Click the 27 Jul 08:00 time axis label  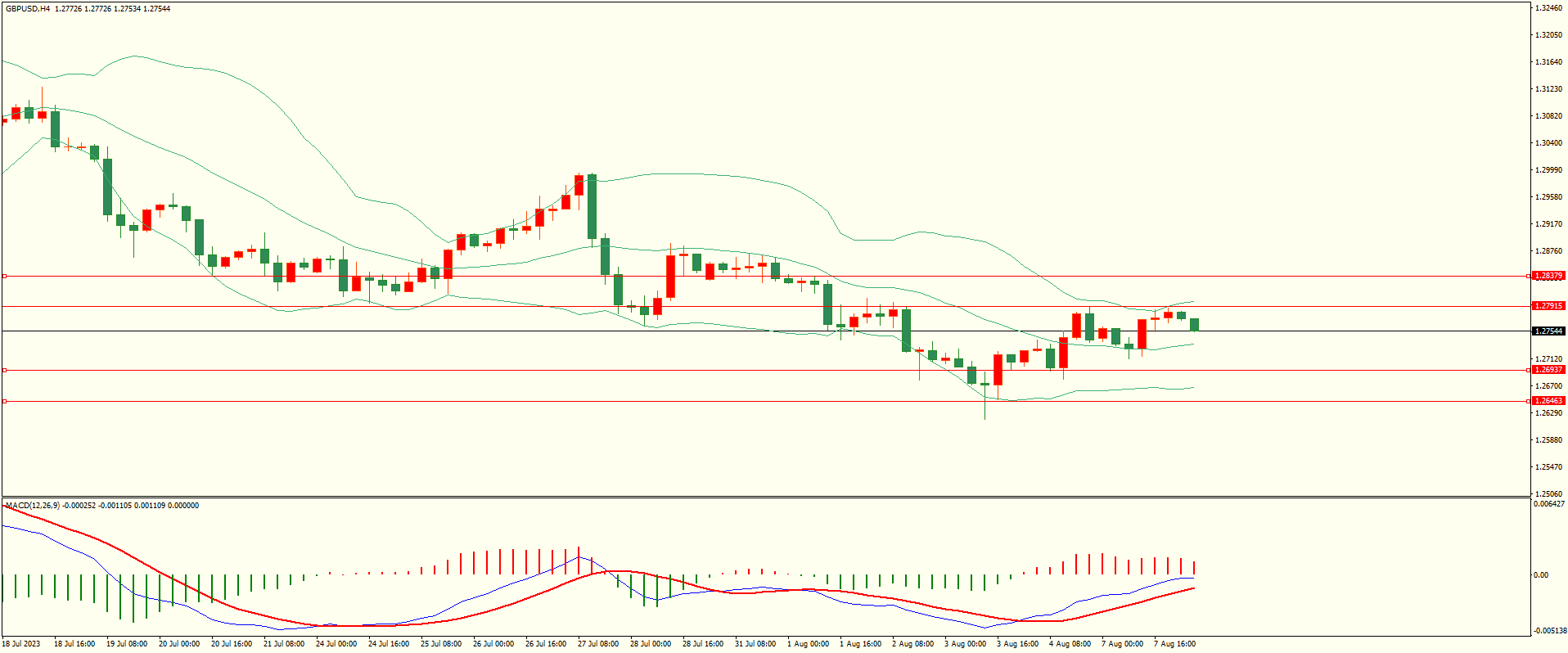pyautogui.click(x=598, y=644)
